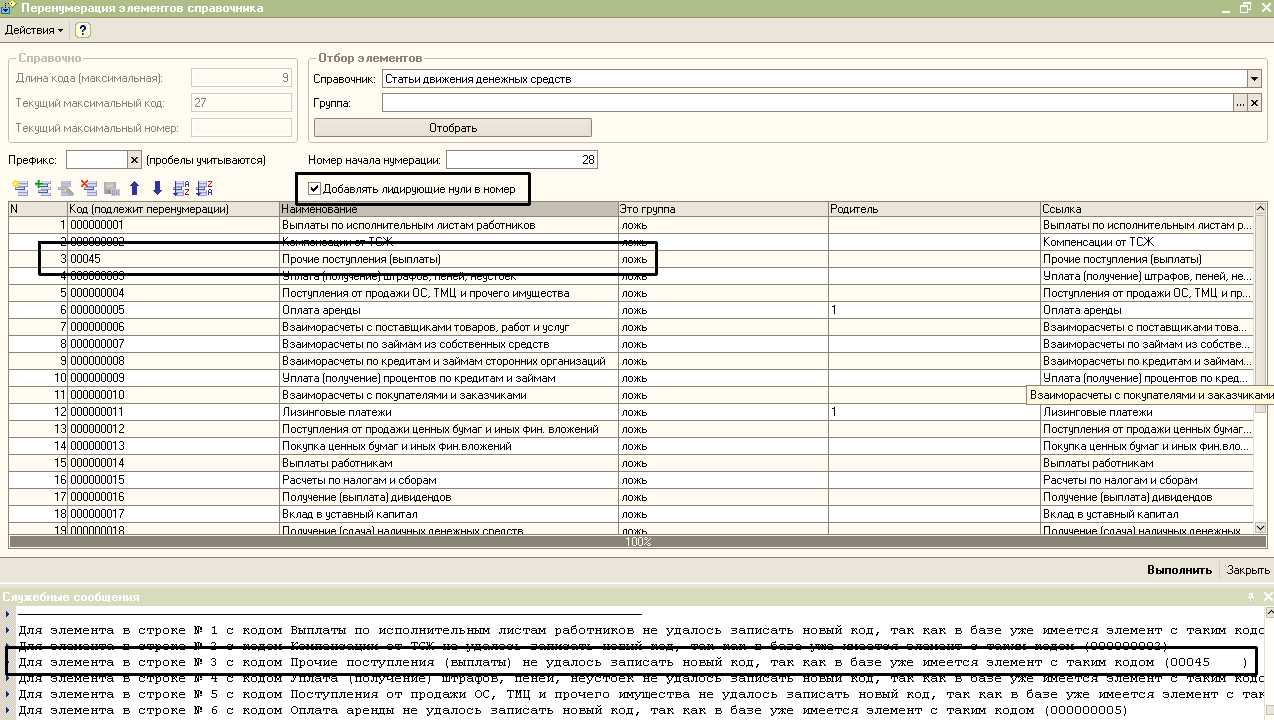Screen dimensions: 1274x720
Task: Click the Закрыть button
Action: [x=1248, y=570]
